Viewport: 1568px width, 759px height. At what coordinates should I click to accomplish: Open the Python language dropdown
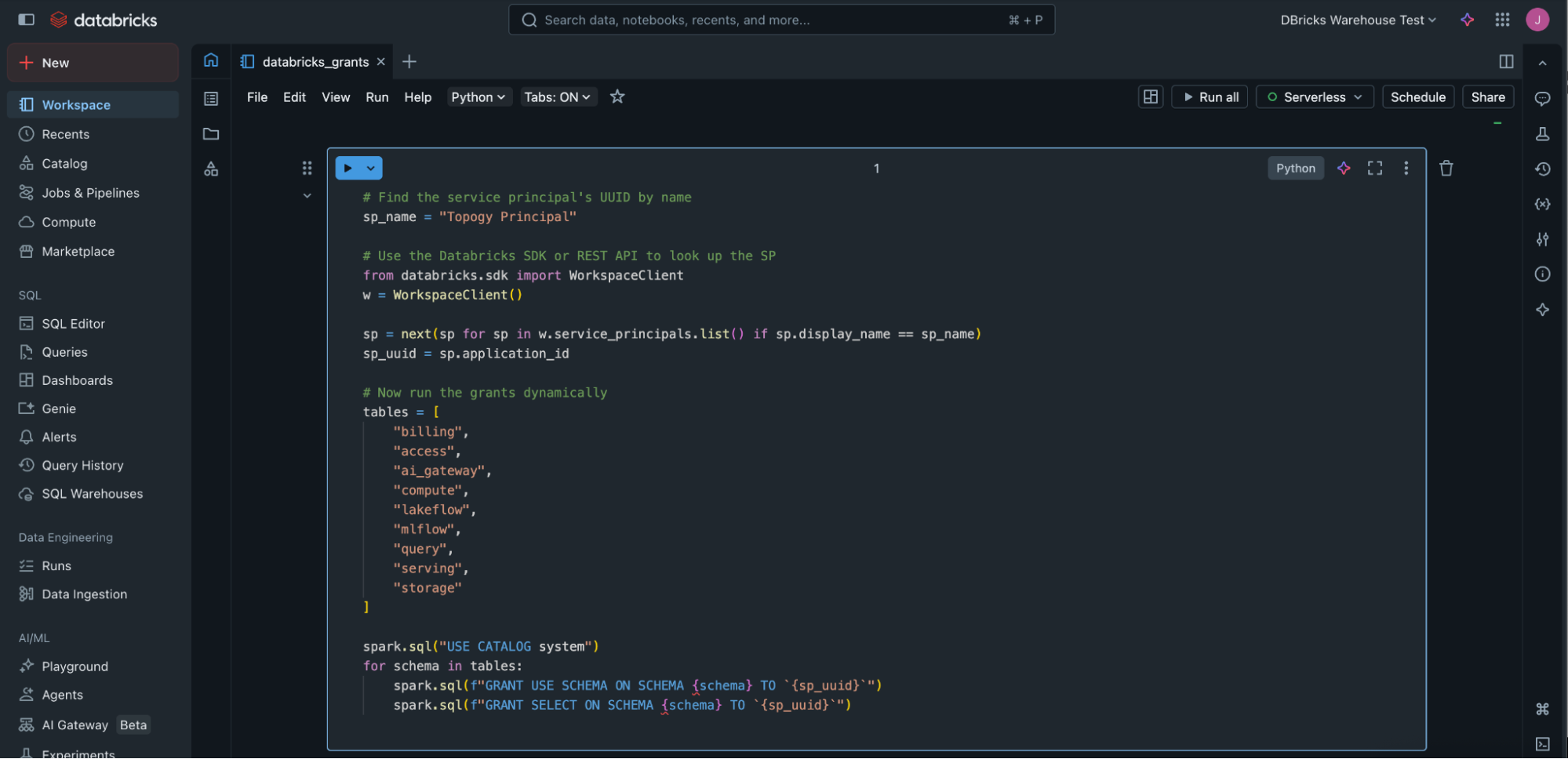(478, 96)
